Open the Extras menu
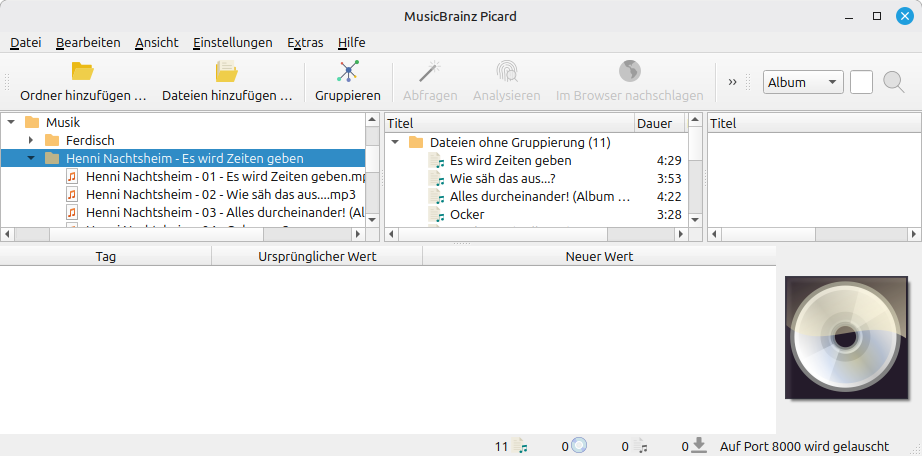 (x=305, y=42)
